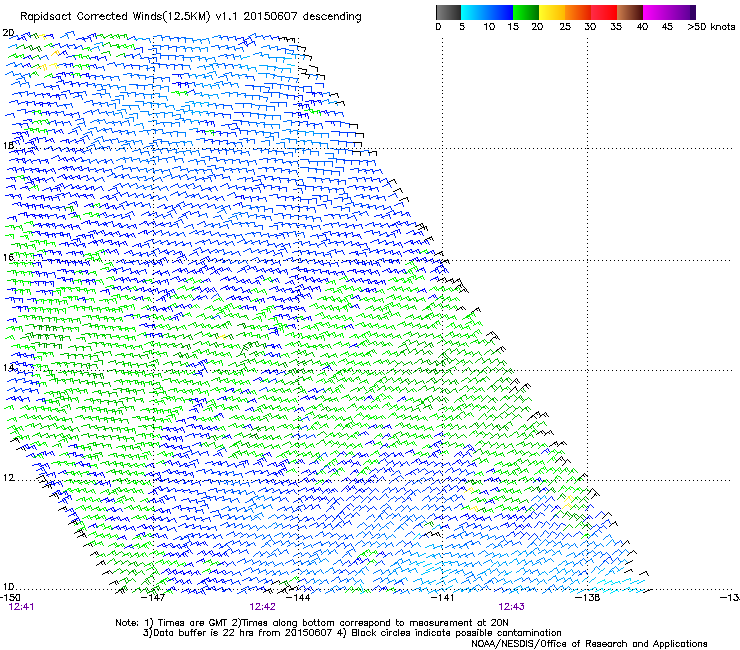Click the 'NOAA/NESDIS/Office of Research and Applications' credit

coord(589,644)
